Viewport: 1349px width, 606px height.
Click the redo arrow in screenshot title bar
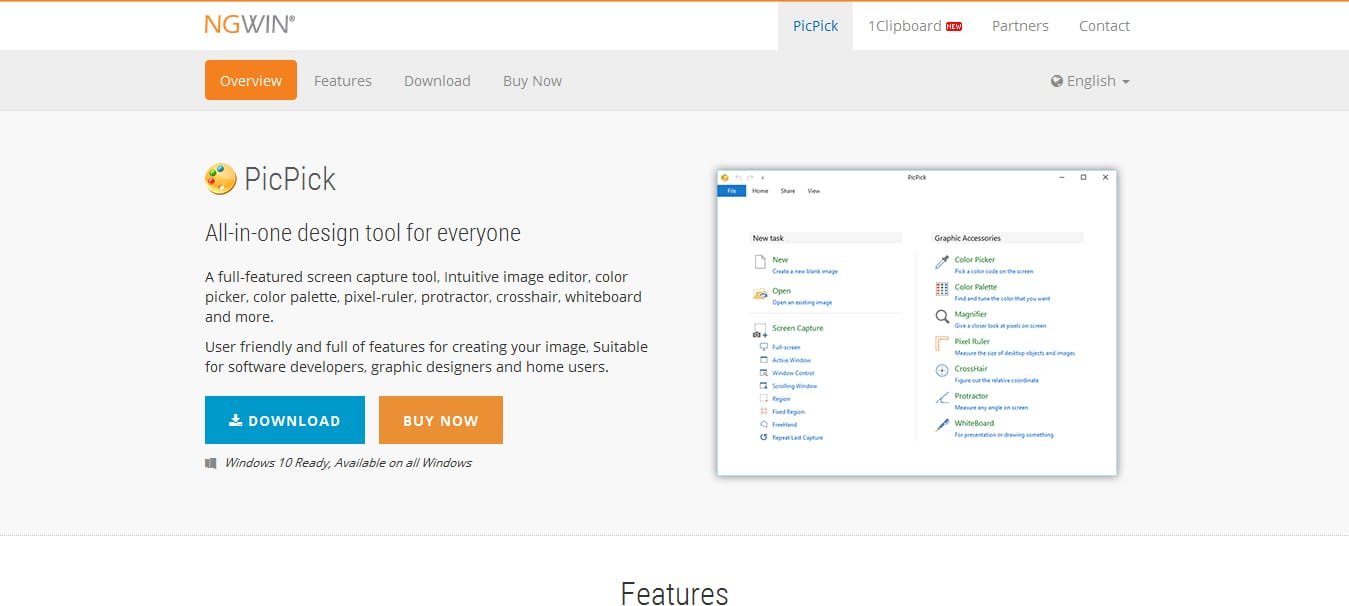point(750,178)
